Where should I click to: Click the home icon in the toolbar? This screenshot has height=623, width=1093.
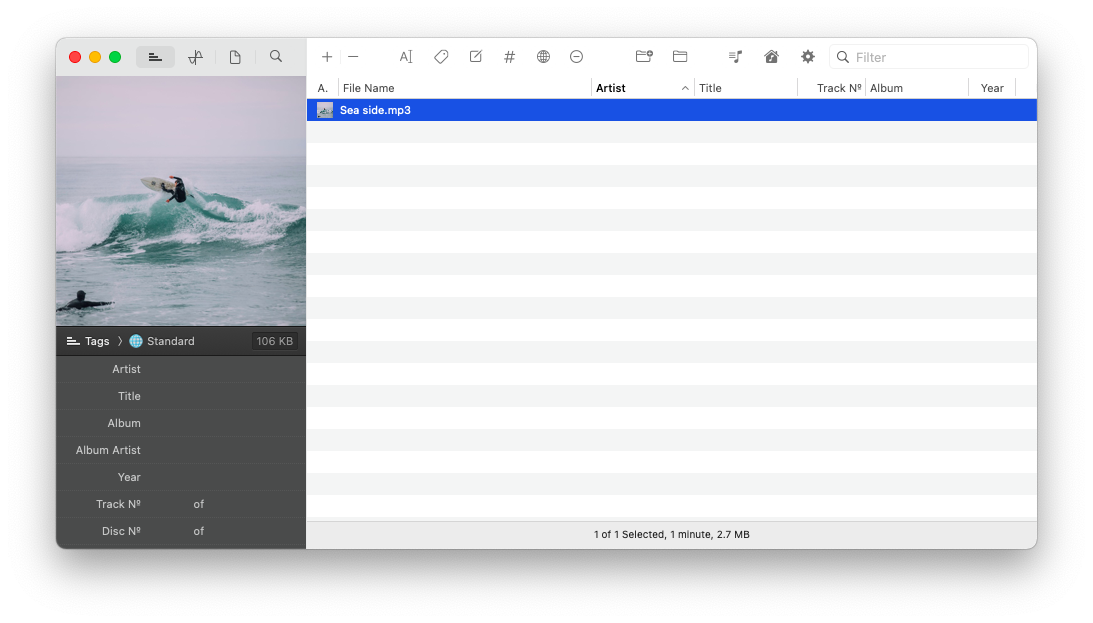[x=771, y=57]
